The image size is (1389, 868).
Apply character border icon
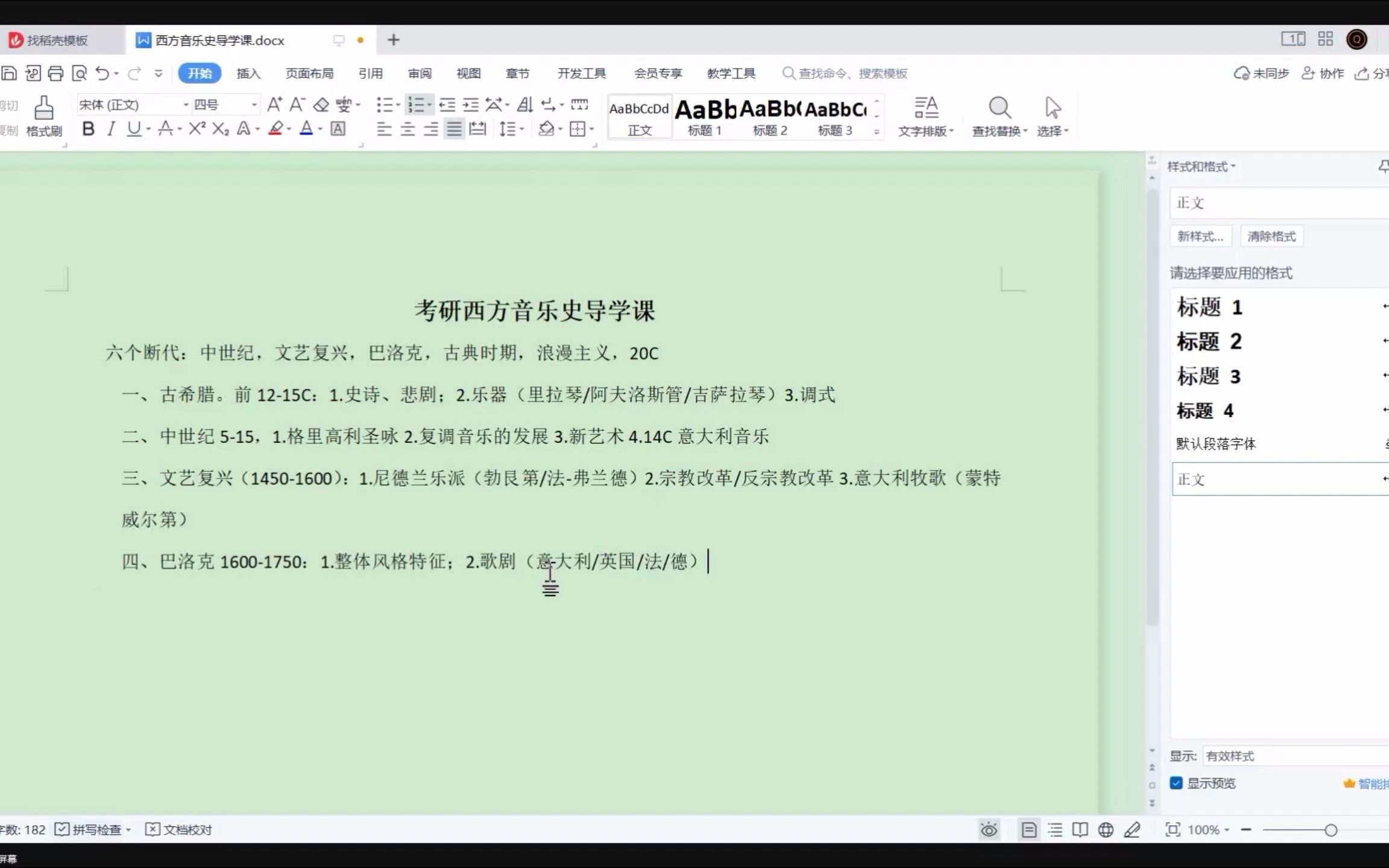(x=338, y=128)
